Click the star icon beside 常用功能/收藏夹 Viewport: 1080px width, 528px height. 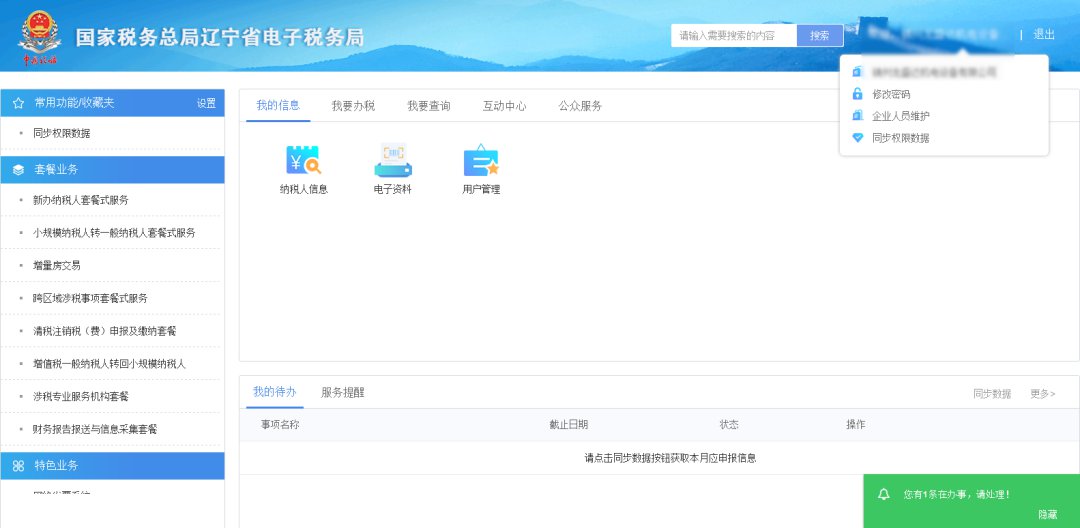[18, 103]
